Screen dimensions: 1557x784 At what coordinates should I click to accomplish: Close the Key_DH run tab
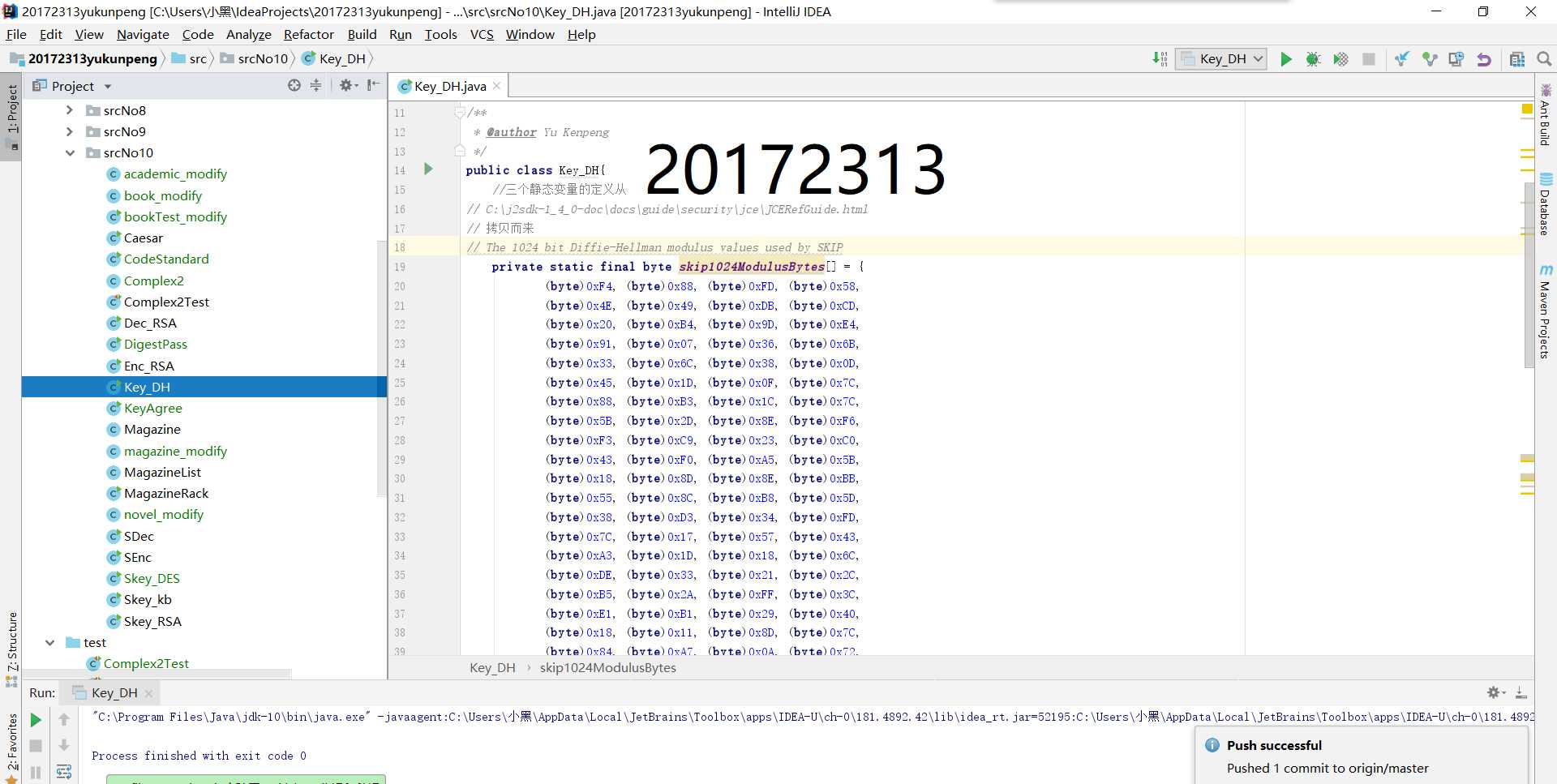click(x=148, y=693)
